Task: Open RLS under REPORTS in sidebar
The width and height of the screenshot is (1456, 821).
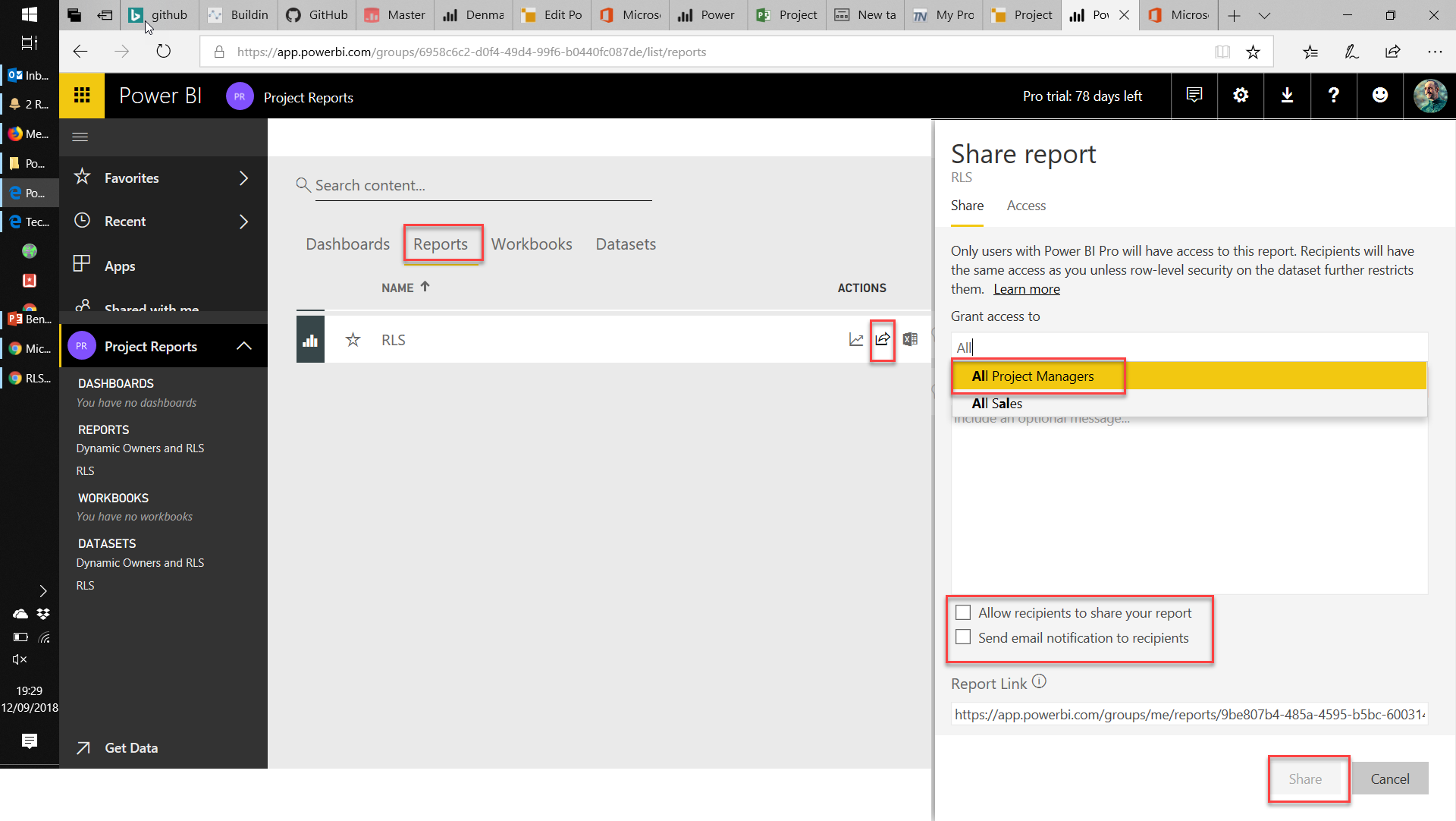Action: tap(86, 471)
